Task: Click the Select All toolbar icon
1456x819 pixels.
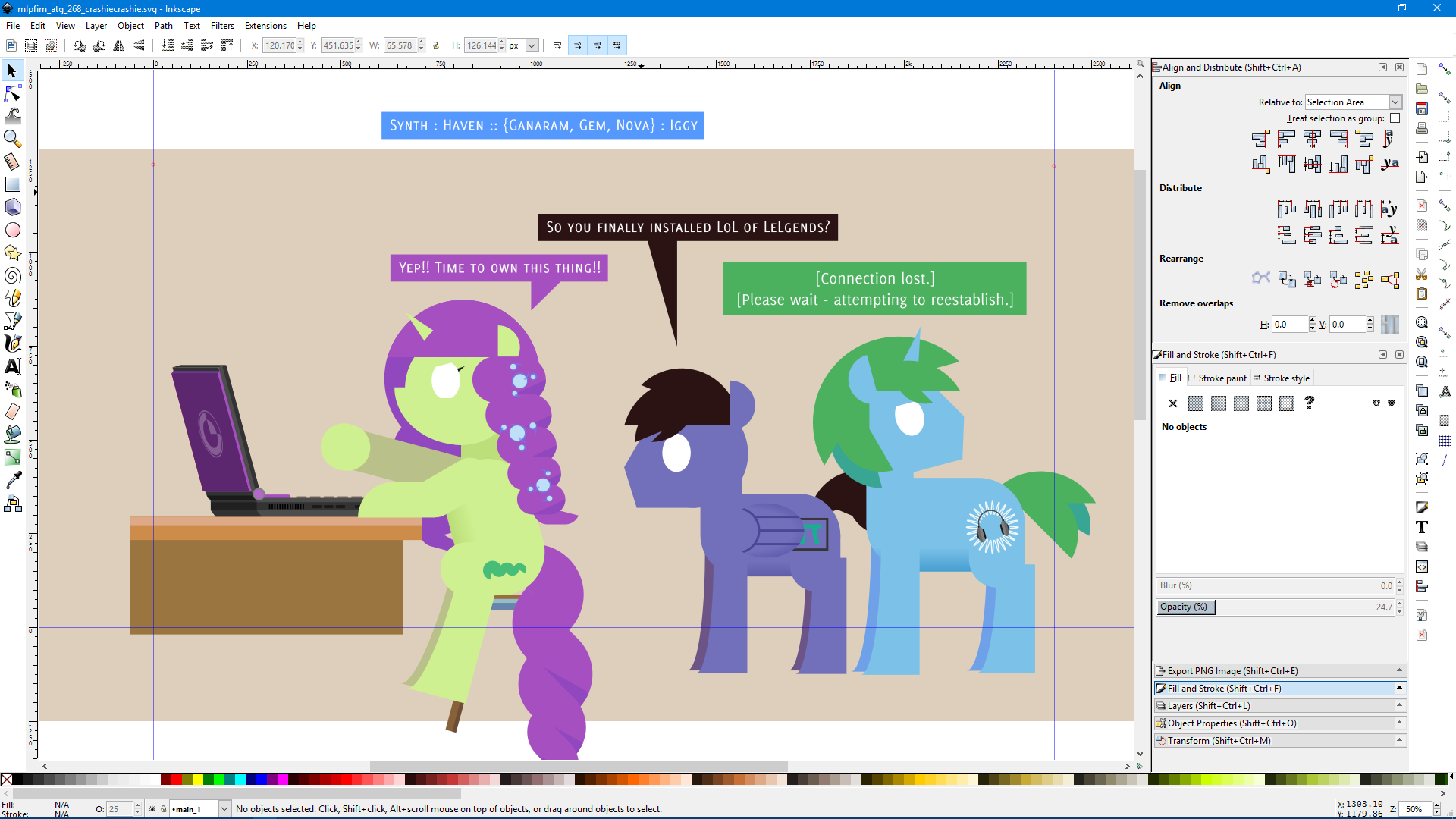Action: tap(11, 45)
